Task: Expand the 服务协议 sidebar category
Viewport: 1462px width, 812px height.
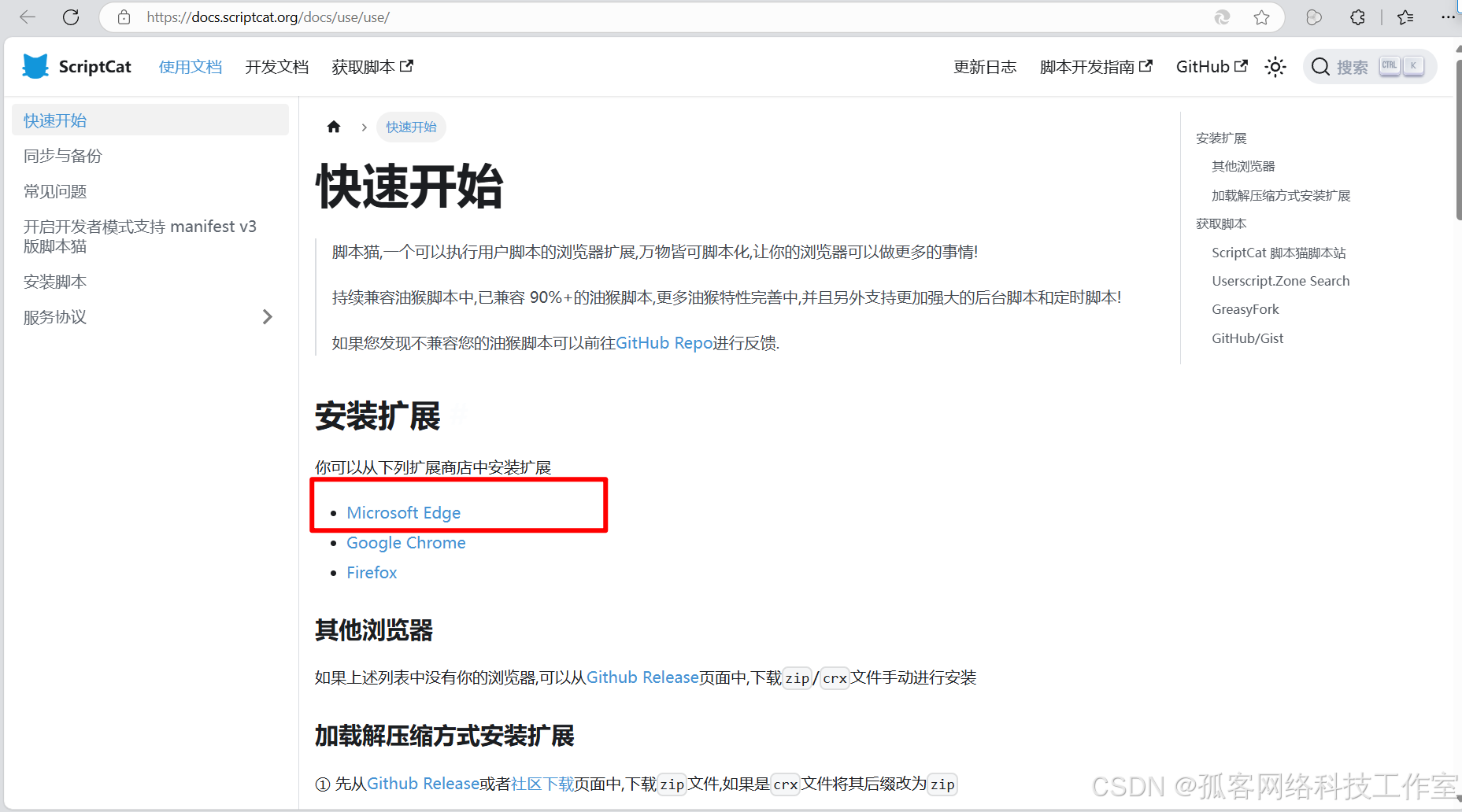Action: (267, 317)
